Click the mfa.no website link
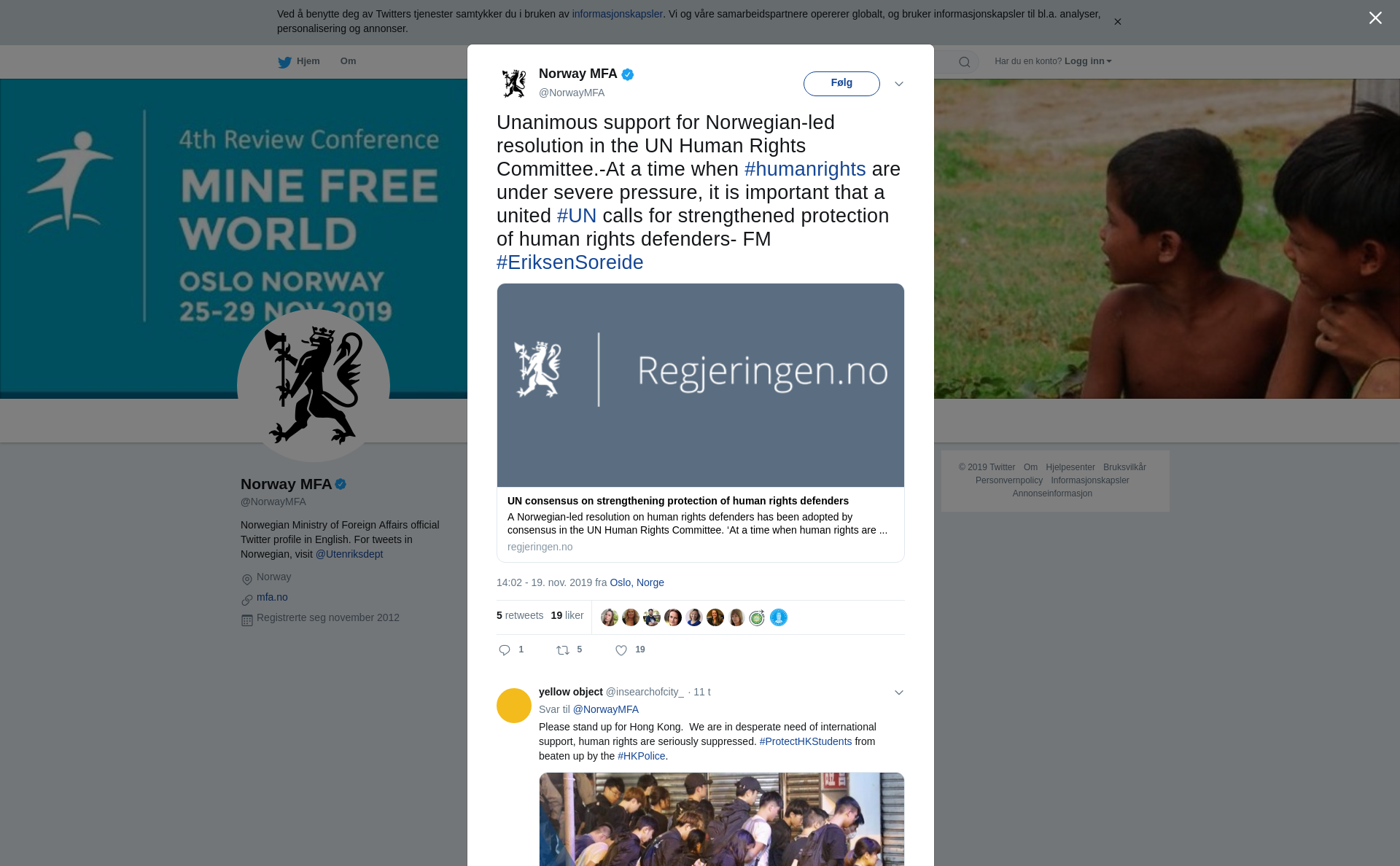This screenshot has height=866, width=1400. tap(272, 597)
